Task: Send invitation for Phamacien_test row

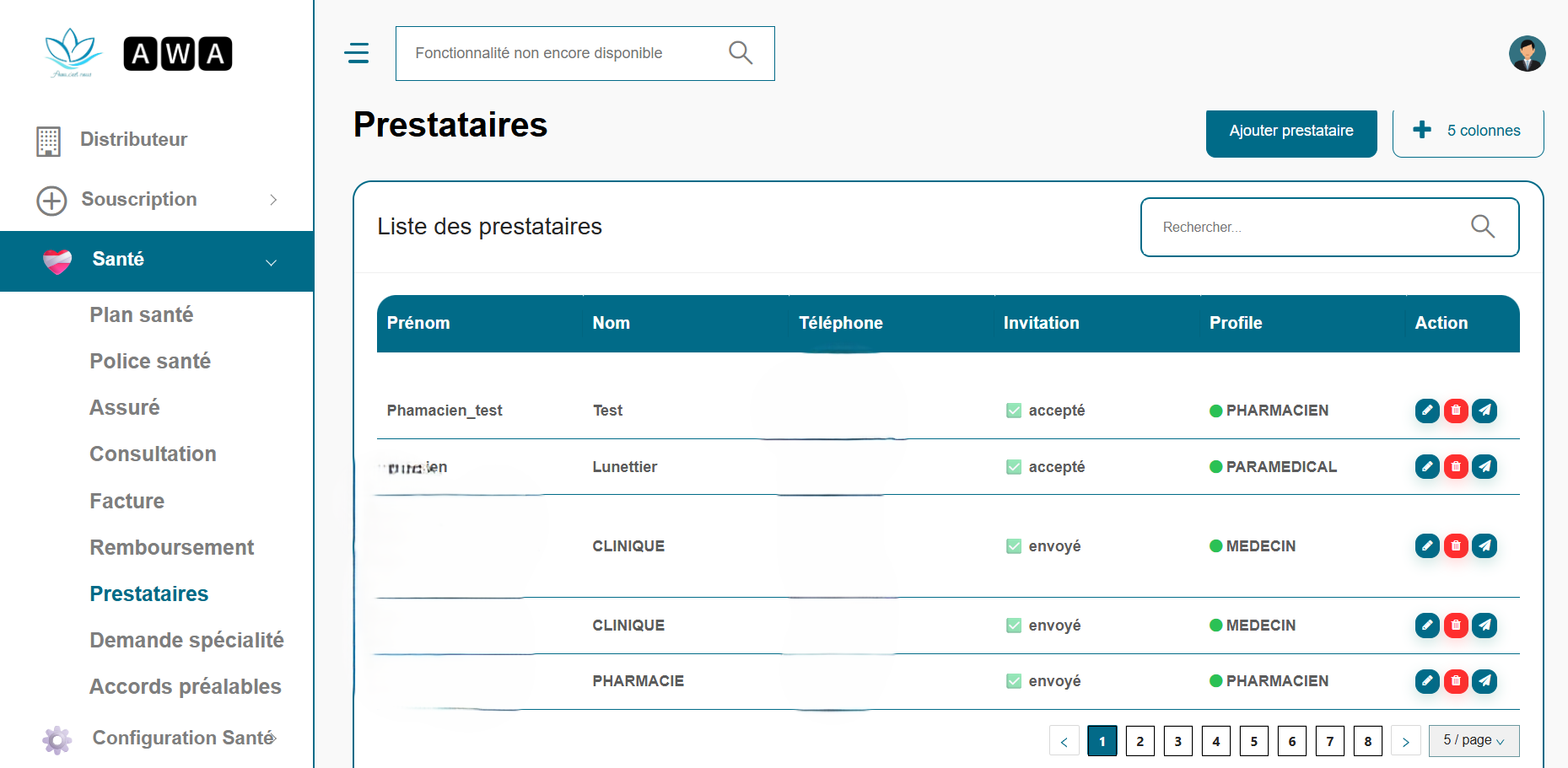Action: (x=1484, y=411)
